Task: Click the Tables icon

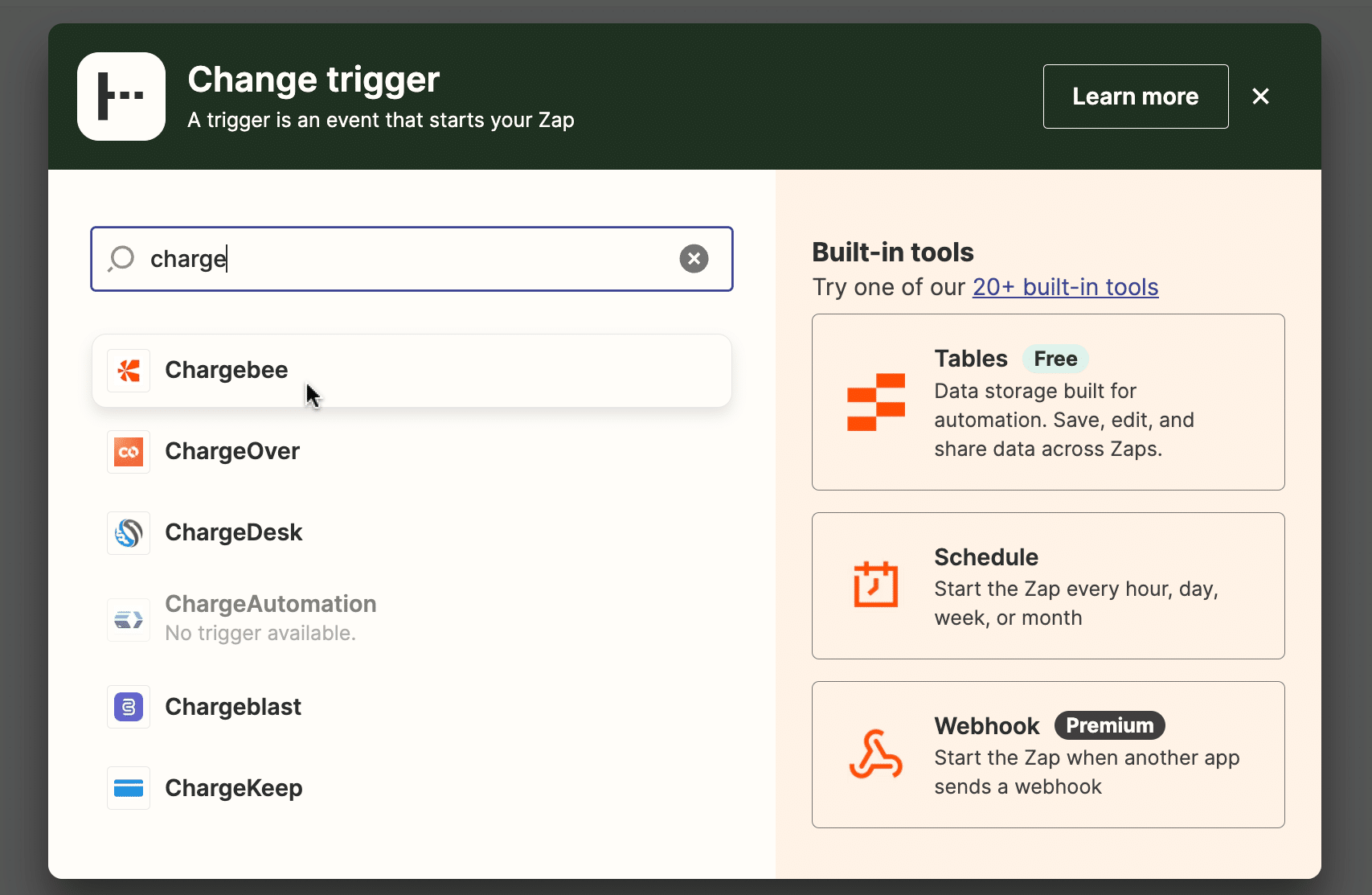Action: pos(876,402)
